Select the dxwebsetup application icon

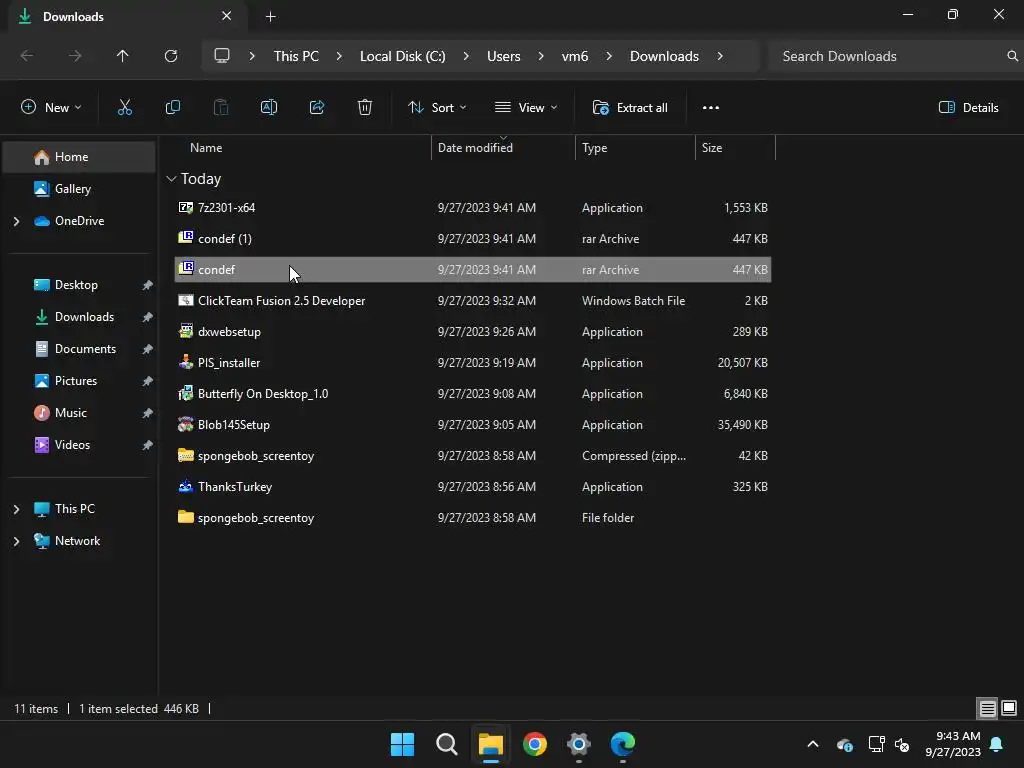click(x=185, y=331)
